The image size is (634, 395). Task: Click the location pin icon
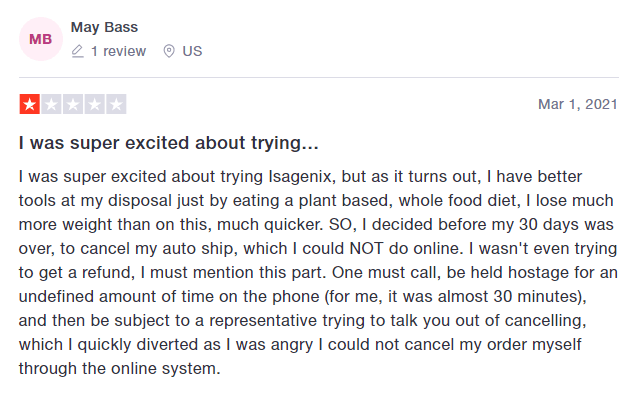coord(169,51)
